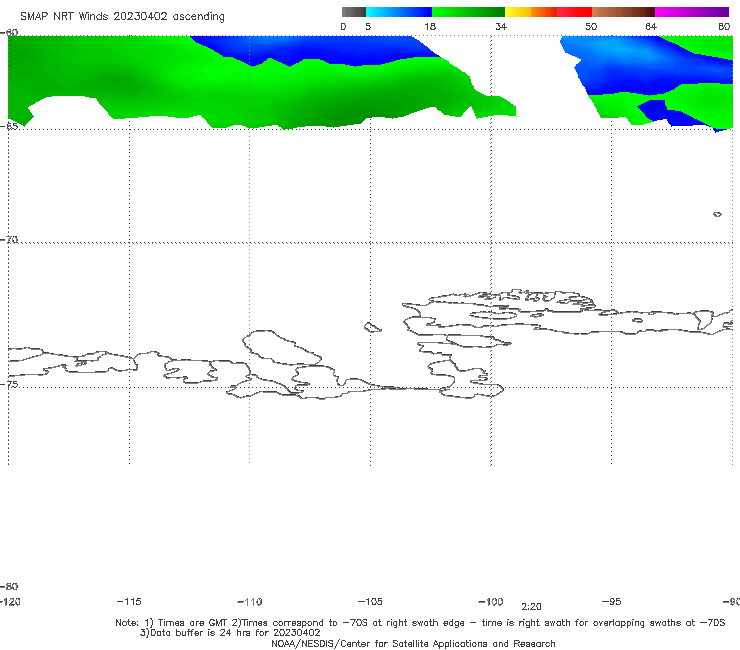
Task: Click the red segment of the color bar
Action: click(x=575, y=12)
